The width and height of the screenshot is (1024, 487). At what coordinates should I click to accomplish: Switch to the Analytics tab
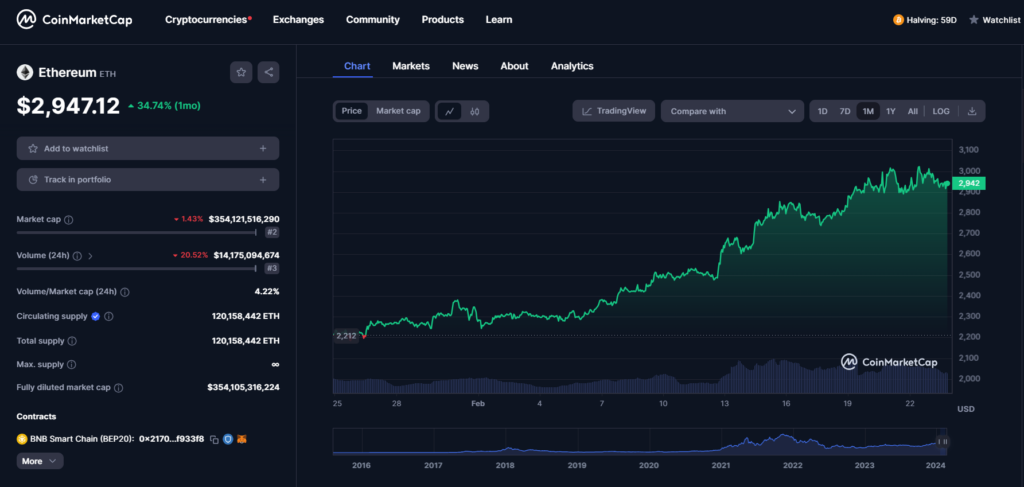click(572, 66)
